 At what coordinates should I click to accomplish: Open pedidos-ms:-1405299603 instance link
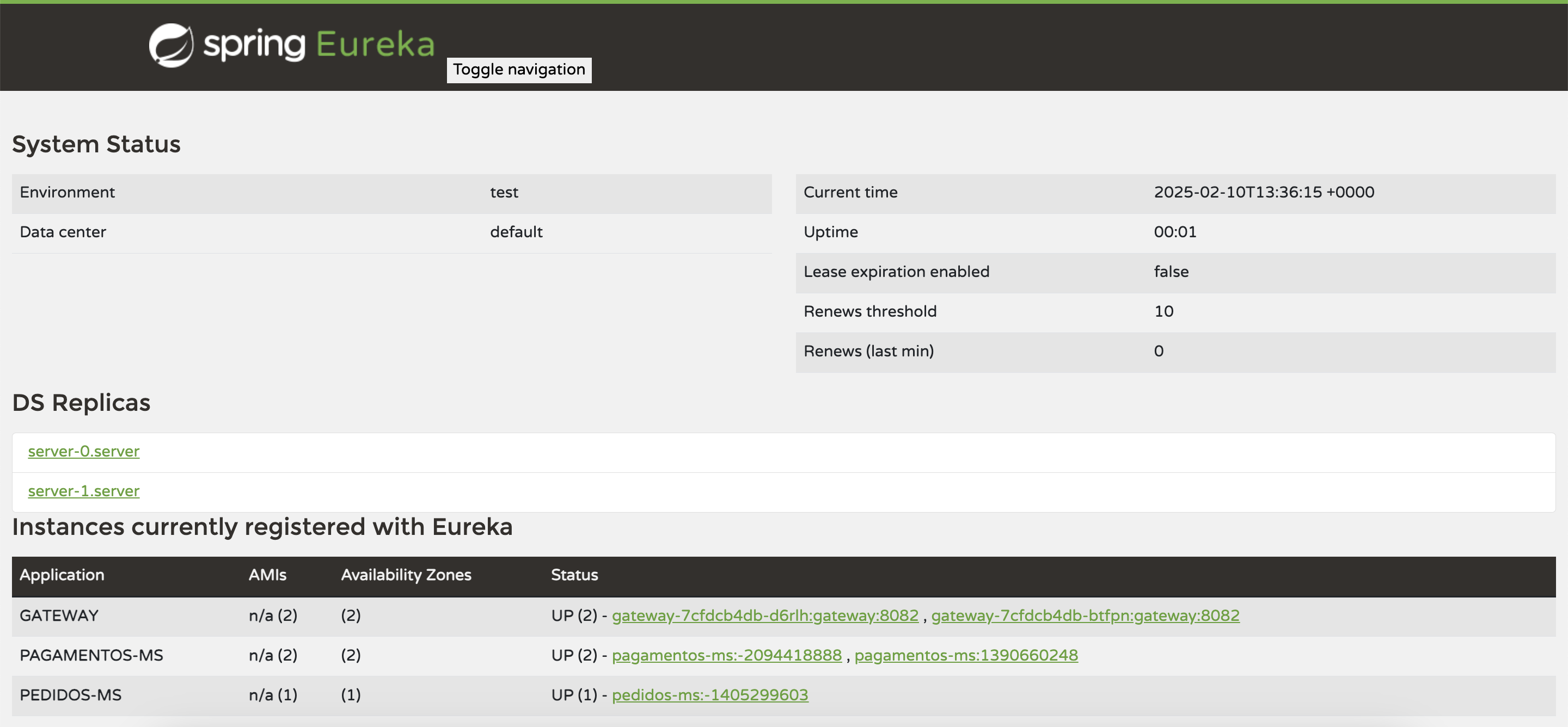tap(710, 695)
